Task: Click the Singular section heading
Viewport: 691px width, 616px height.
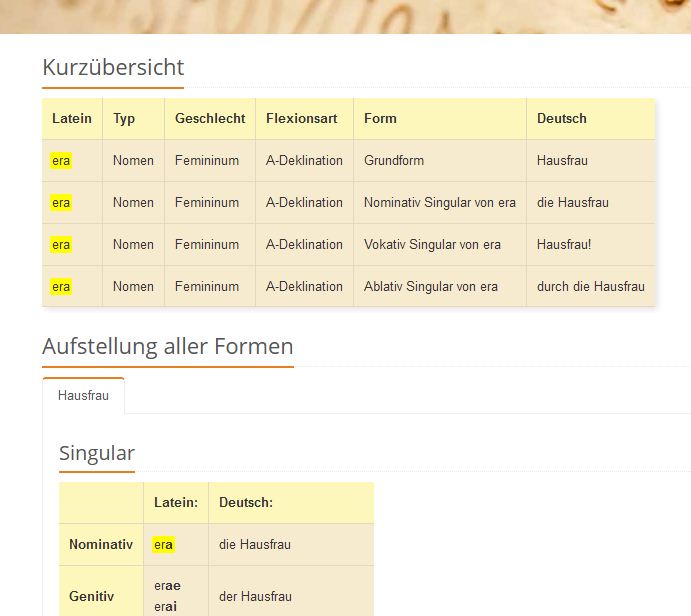Action: 97,453
